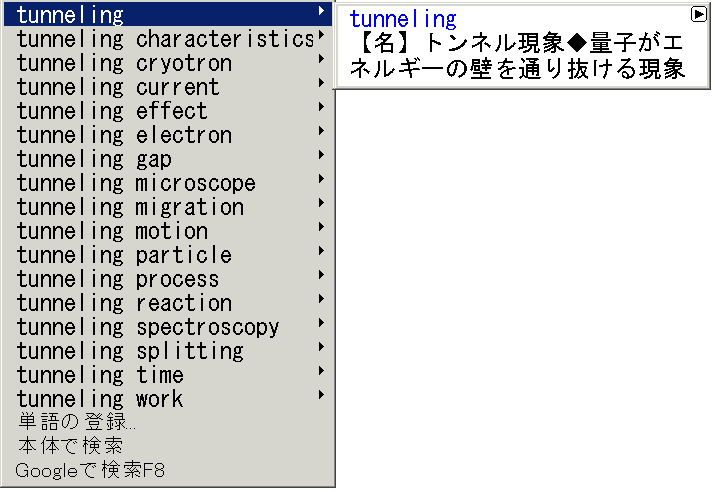Expand submenu arrow next to 'tunneling electron'

click(x=321, y=131)
